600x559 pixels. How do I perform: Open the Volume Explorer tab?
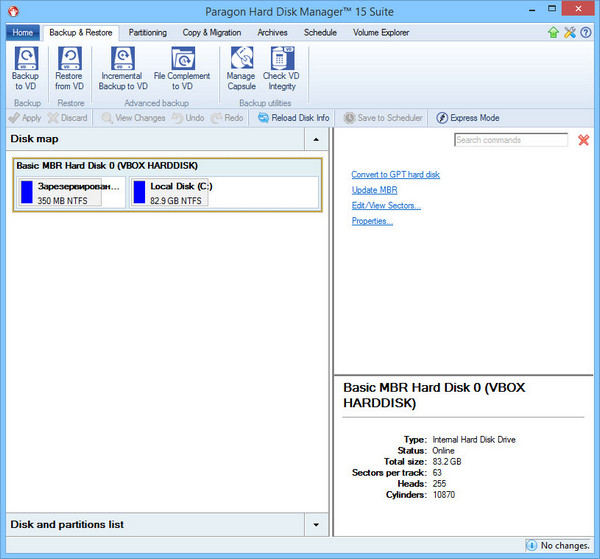coord(381,33)
